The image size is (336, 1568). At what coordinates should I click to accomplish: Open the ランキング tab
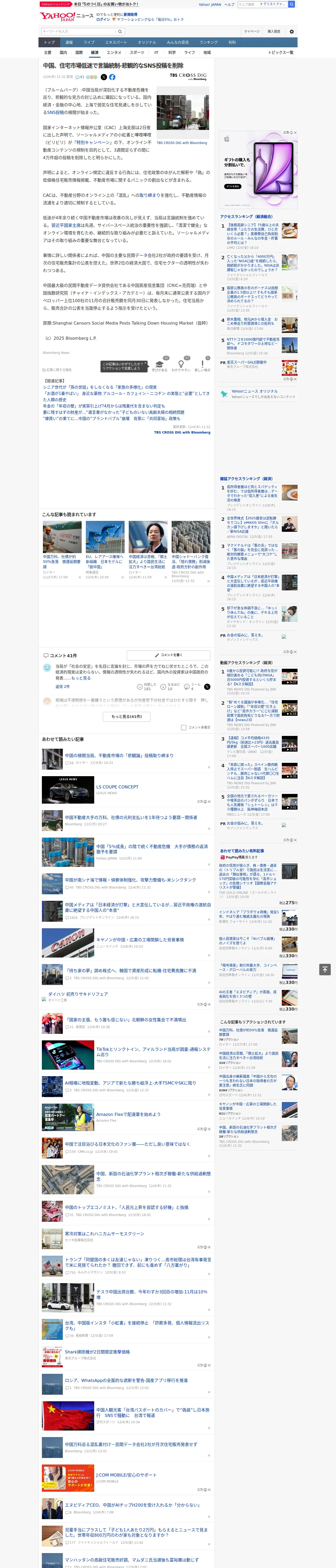[x=209, y=43]
